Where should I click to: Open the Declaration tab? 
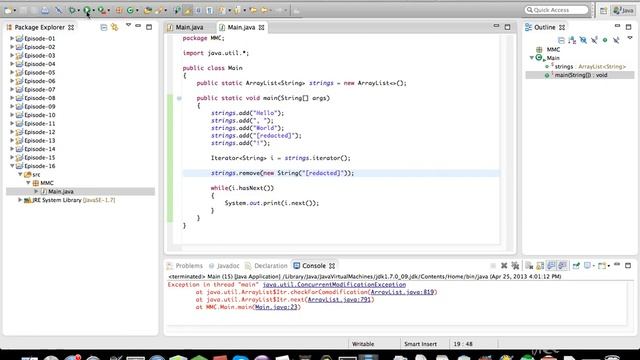tap(266, 266)
